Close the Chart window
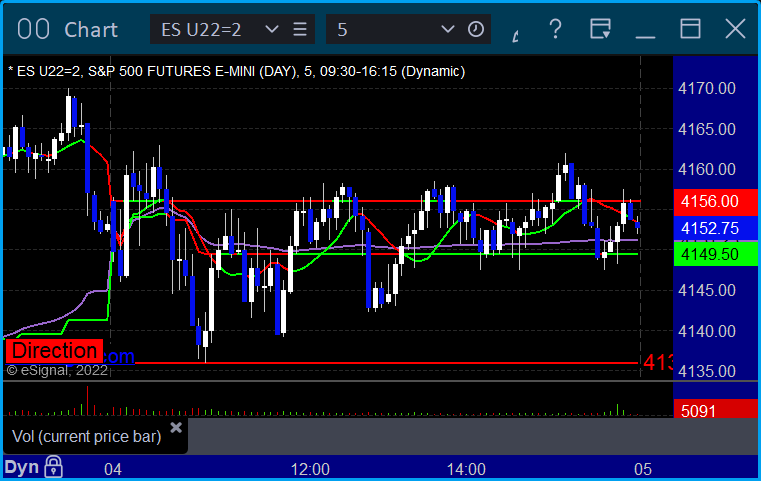This screenshot has width=761, height=481. 735,29
